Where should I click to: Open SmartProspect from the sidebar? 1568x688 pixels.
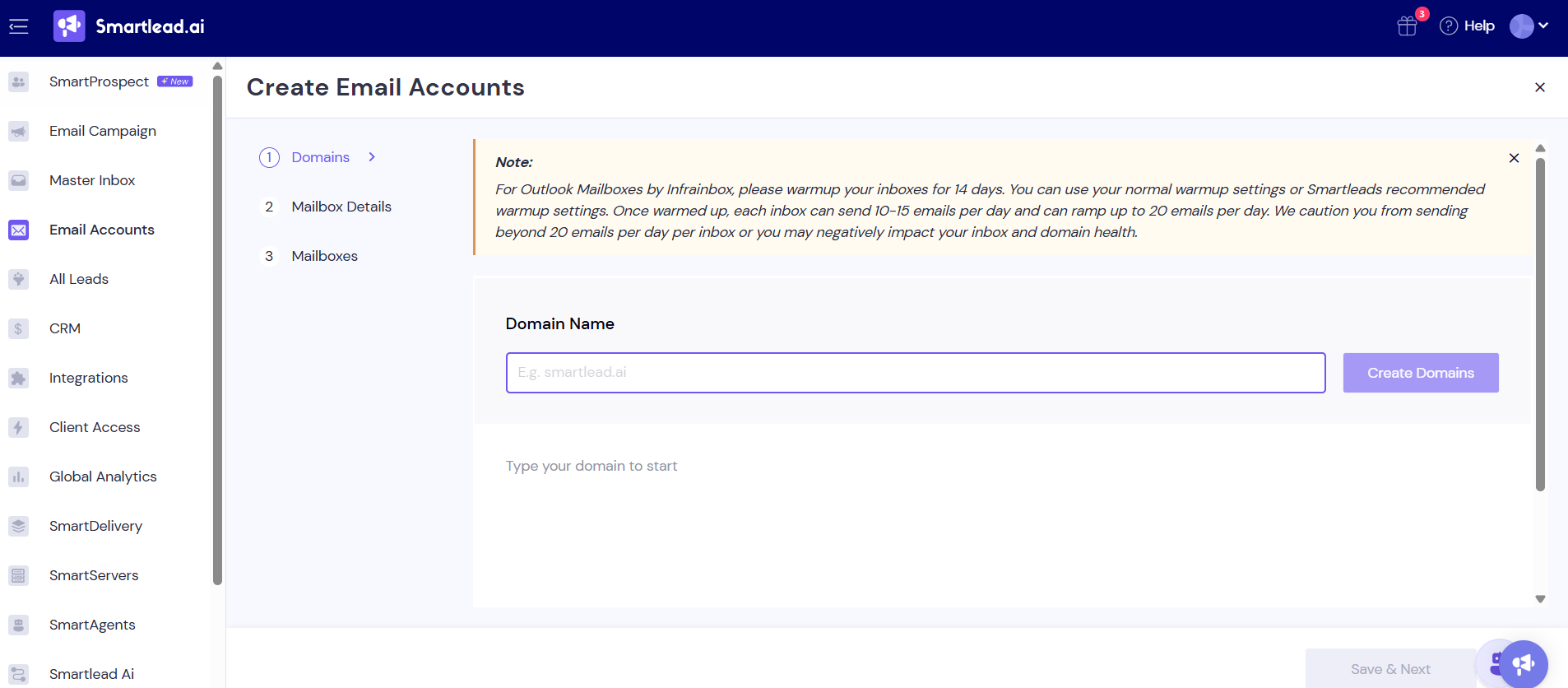[x=99, y=81]
